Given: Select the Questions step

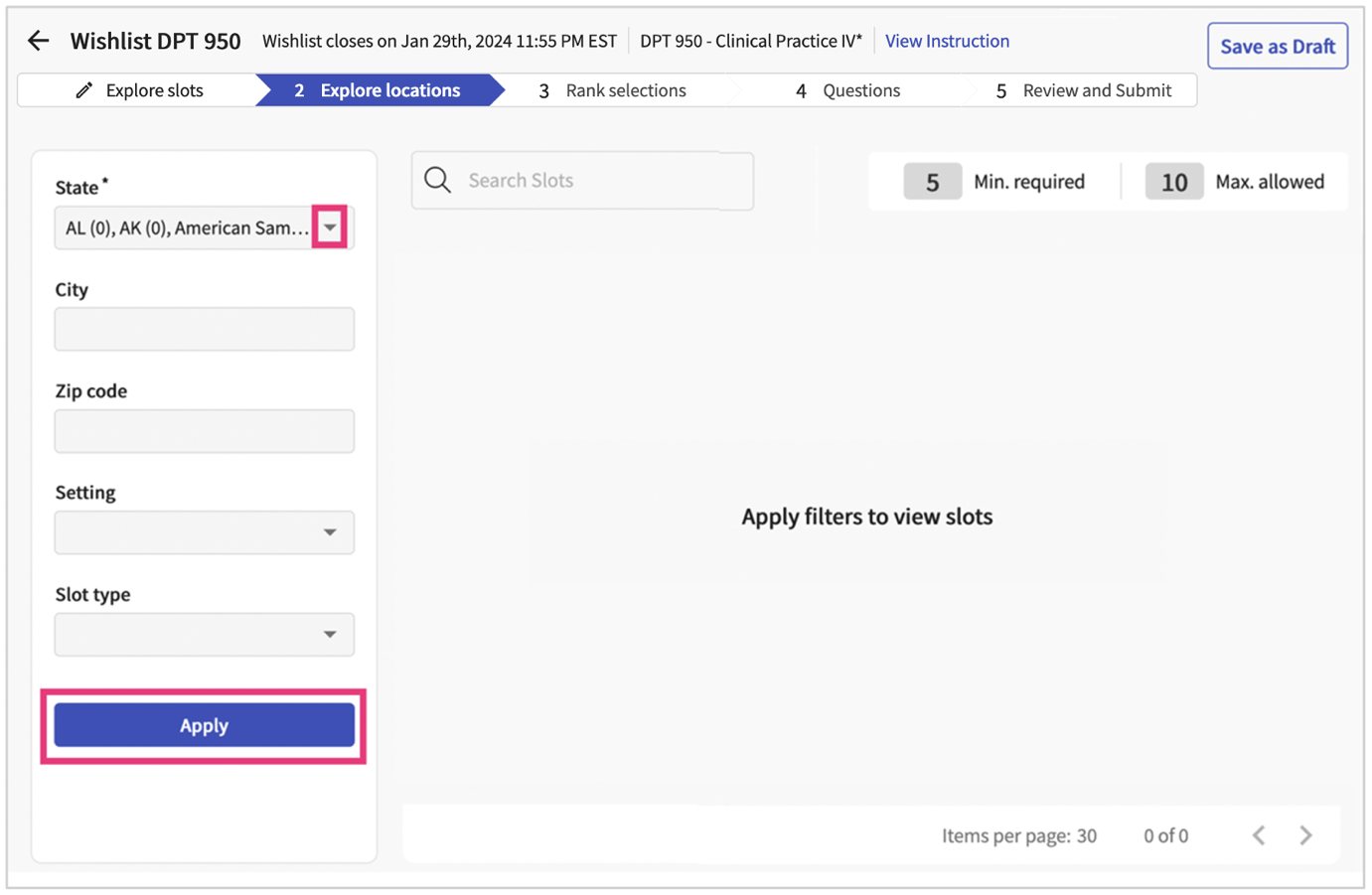Looking at the screenshot, I should 860,89.
